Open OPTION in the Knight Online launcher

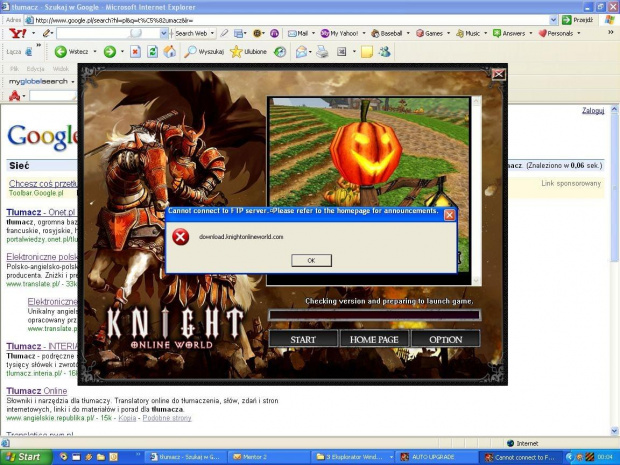click(x=446, y=339)
